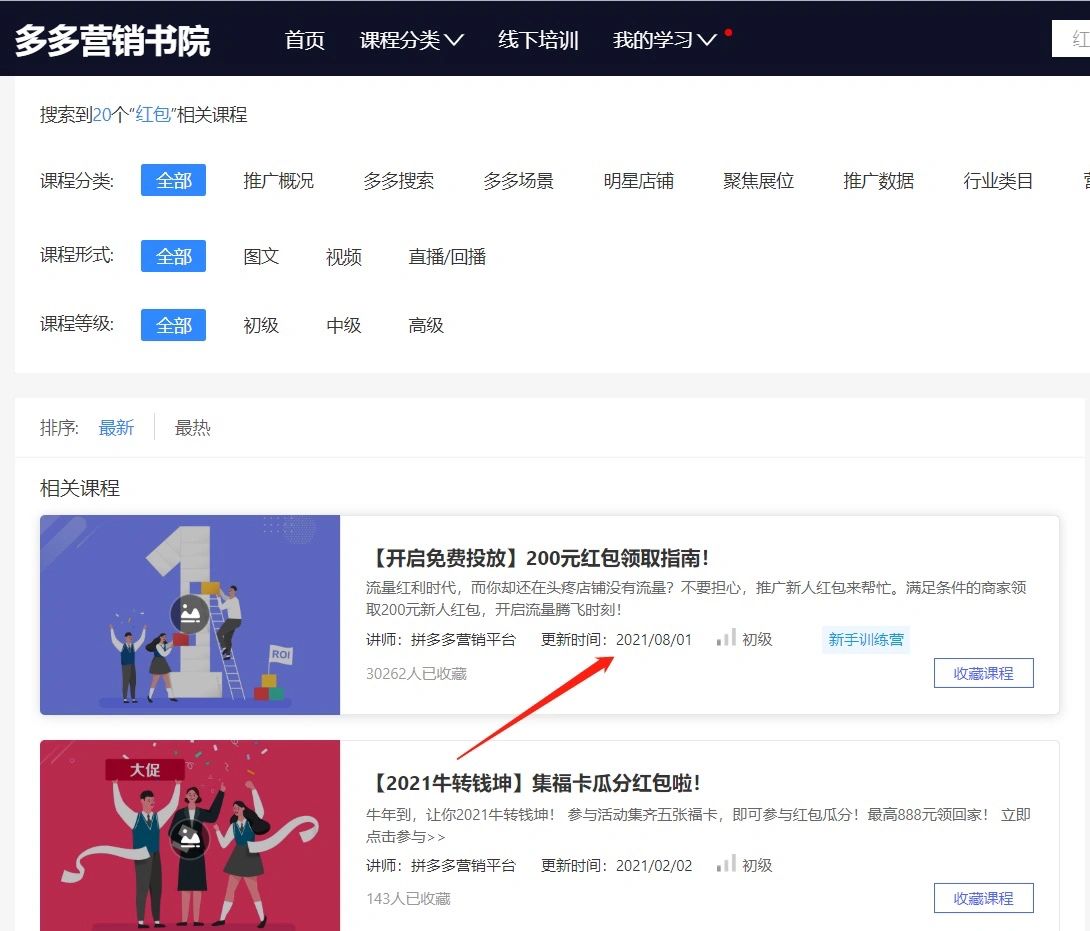Select 全部 in the 课程形式 filter
The image size is (1090, 931).
[173, 256]
